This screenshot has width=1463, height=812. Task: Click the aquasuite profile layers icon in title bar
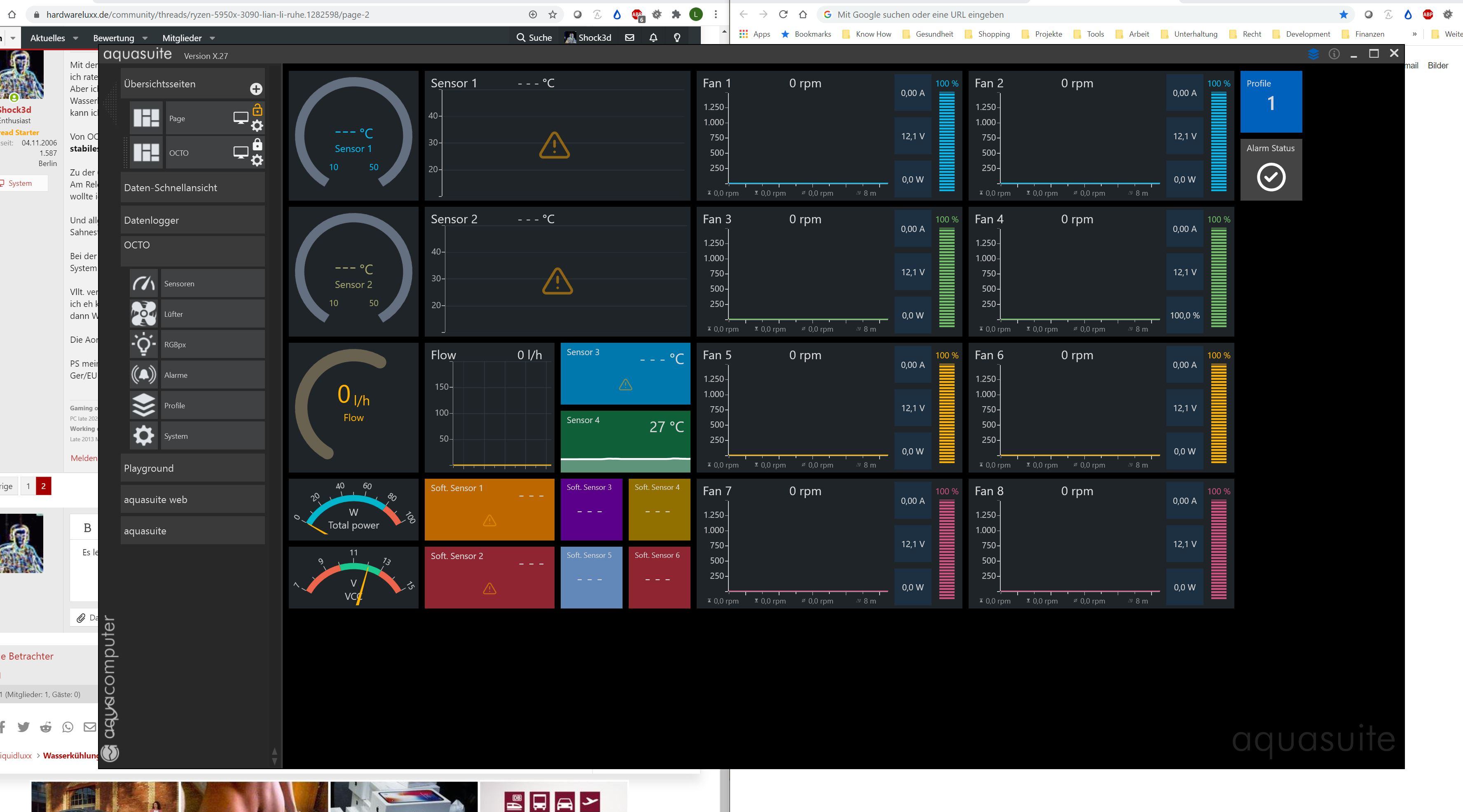1313,54
